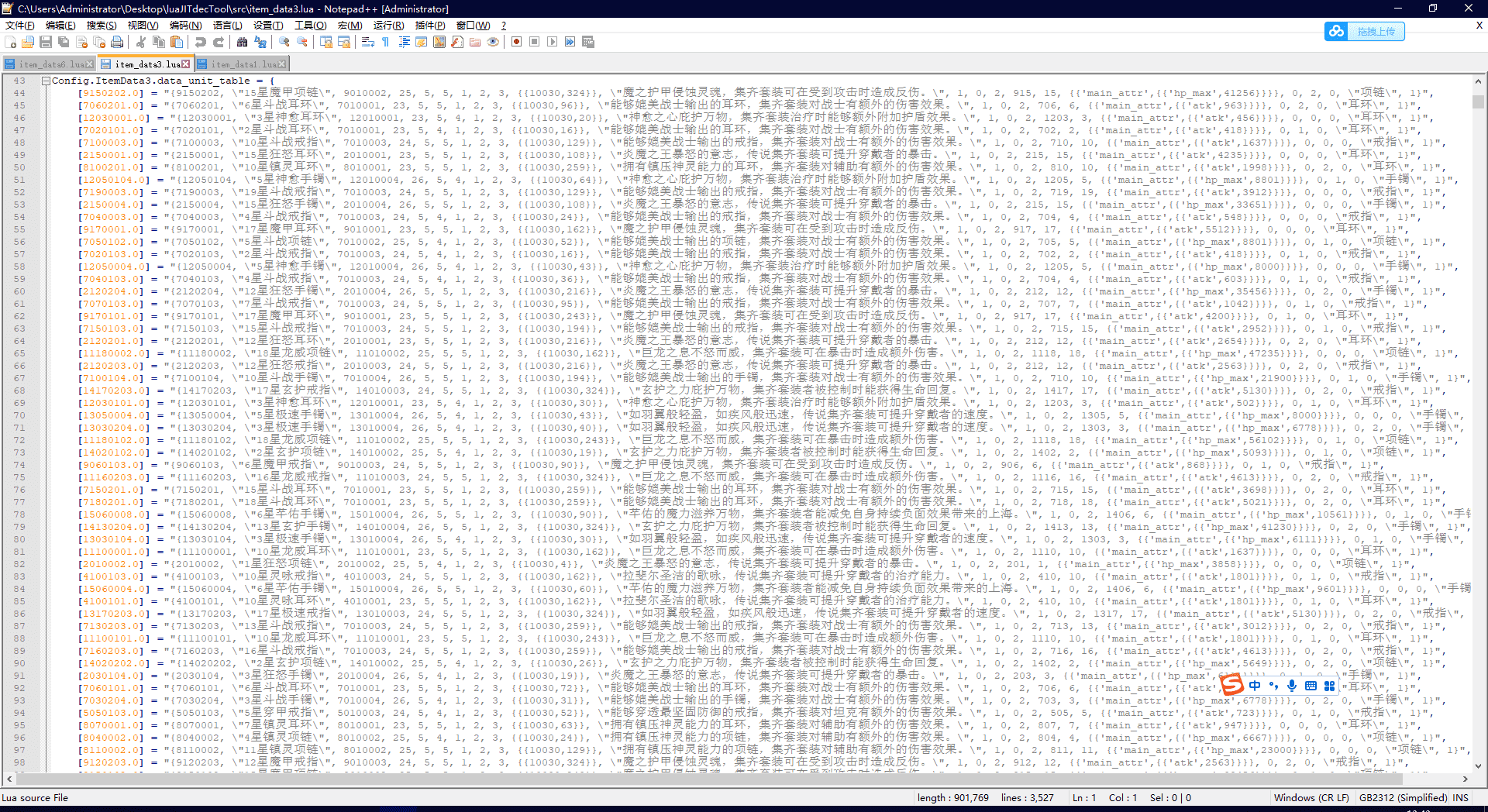The image size is (1488, 812).
Task: Click the horizontal scrollbar right arrow
Action: [1466, 779]
